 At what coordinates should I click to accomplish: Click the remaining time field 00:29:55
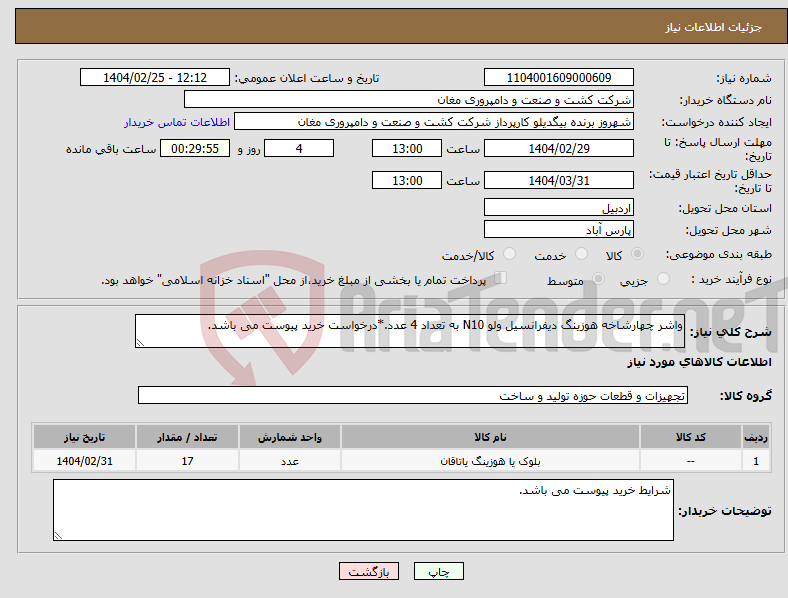coord(195,148)
